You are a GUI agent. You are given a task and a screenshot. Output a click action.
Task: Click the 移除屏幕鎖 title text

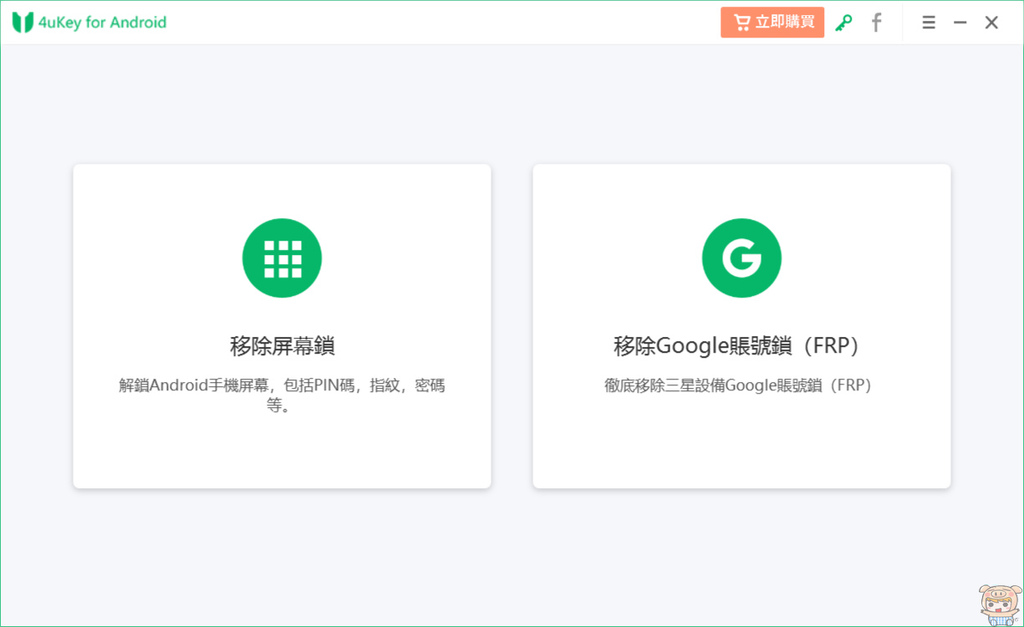pyautogui.click(x=281, y=345)
